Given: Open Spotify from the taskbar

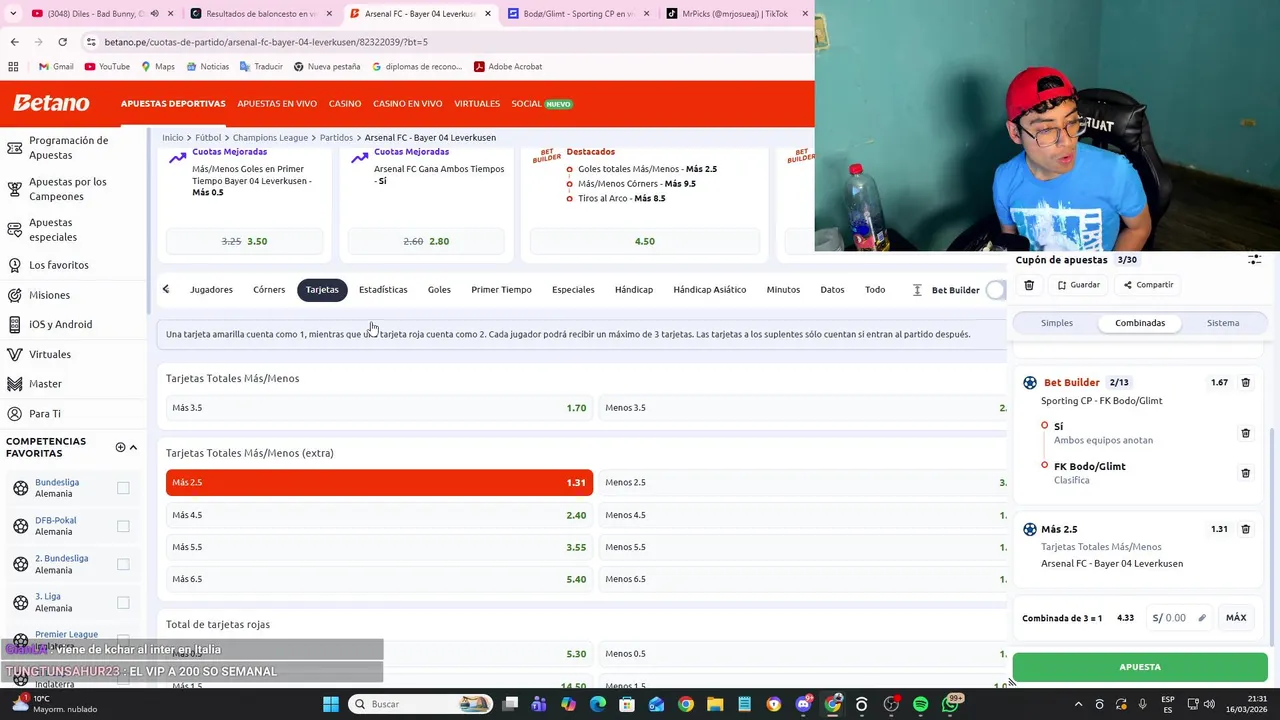Looking at the screenshot, I should click(920, 704).
